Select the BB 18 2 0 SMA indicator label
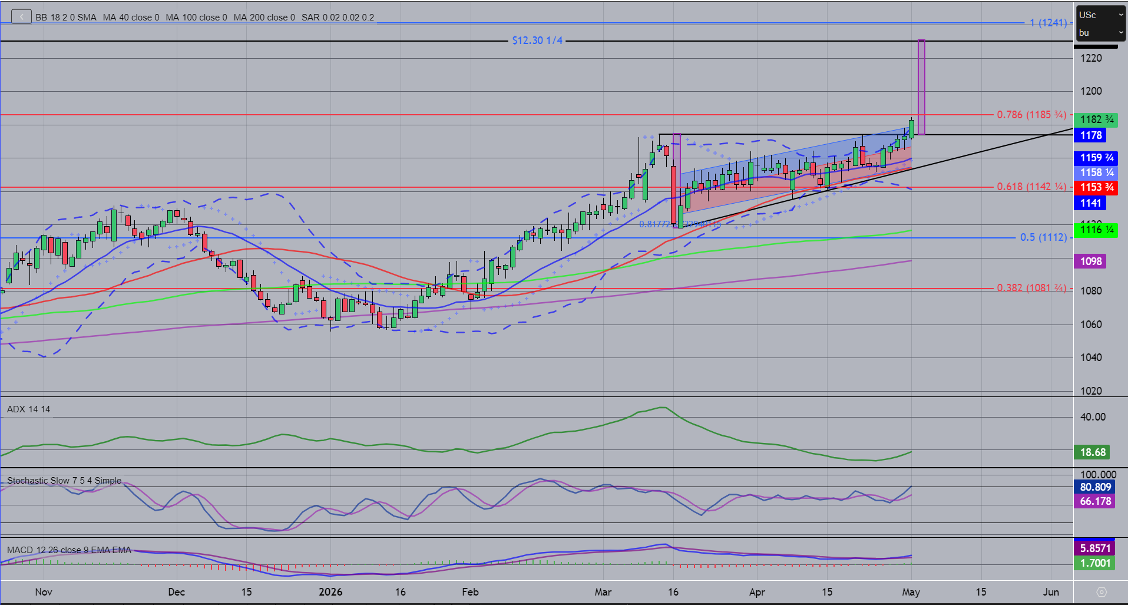This screenshot has height=606, width=1128. [65, 17]
